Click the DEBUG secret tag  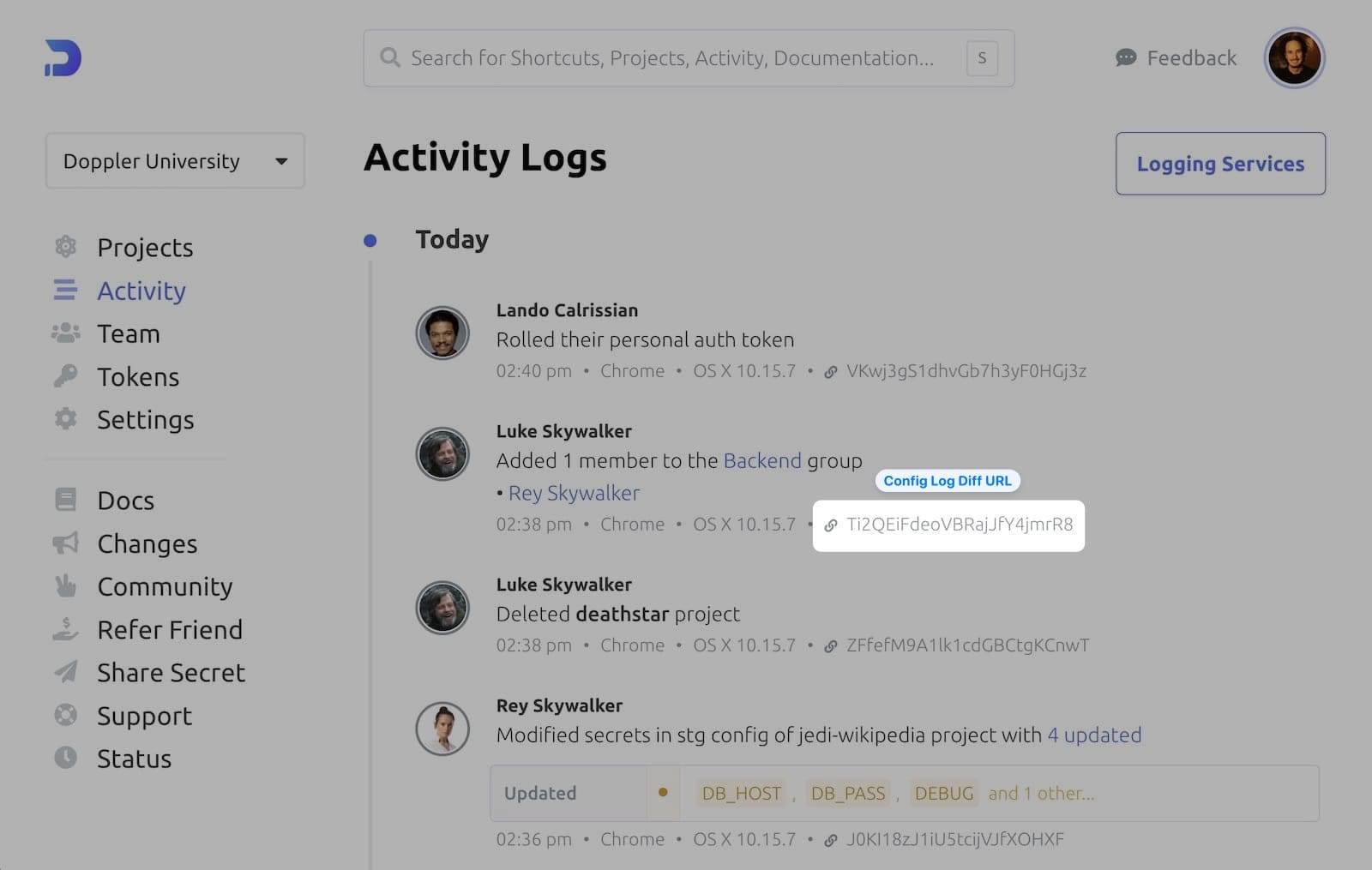point(943,793)
